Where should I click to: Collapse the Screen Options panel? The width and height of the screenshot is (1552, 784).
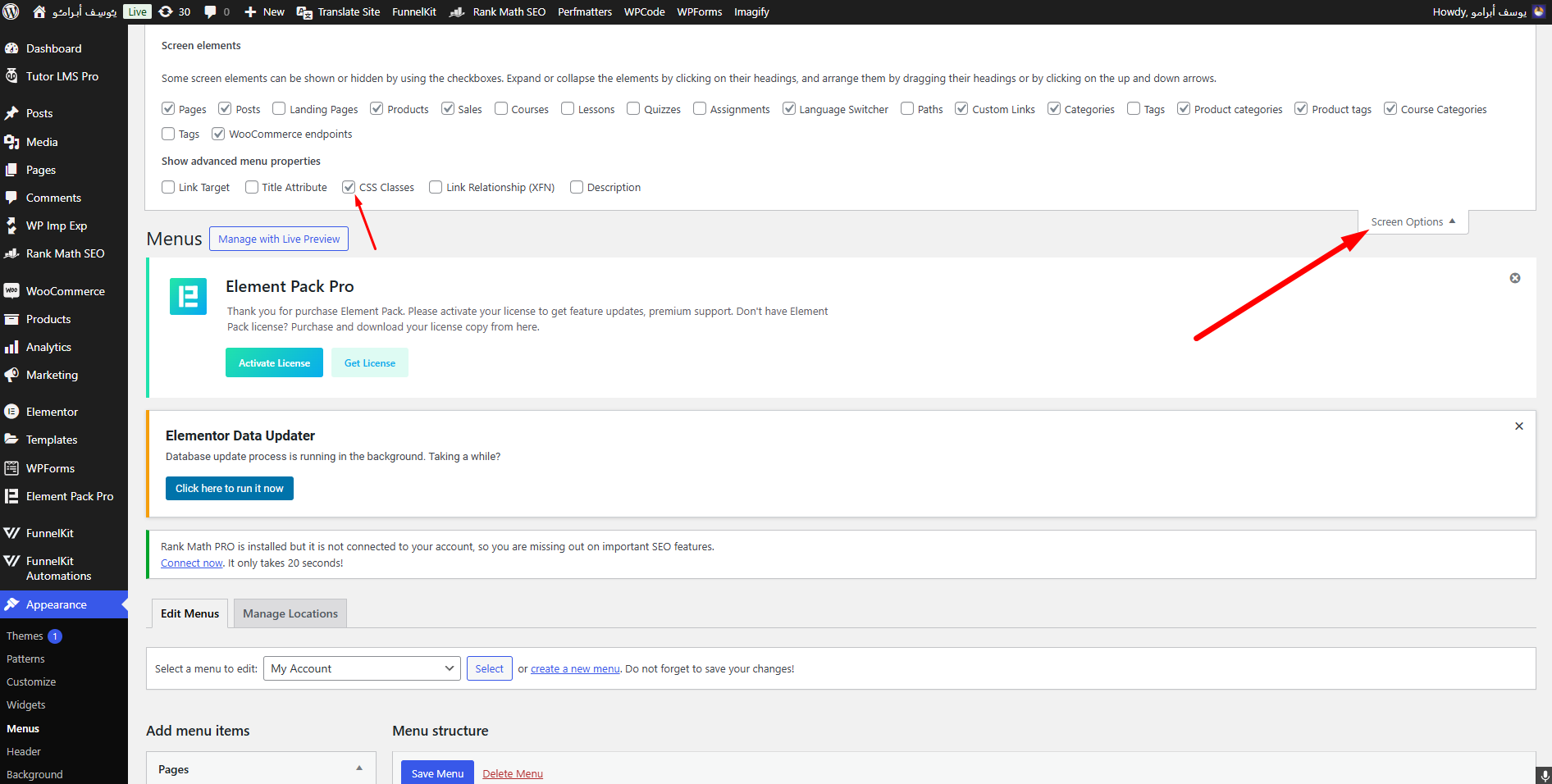(1413, 222)
